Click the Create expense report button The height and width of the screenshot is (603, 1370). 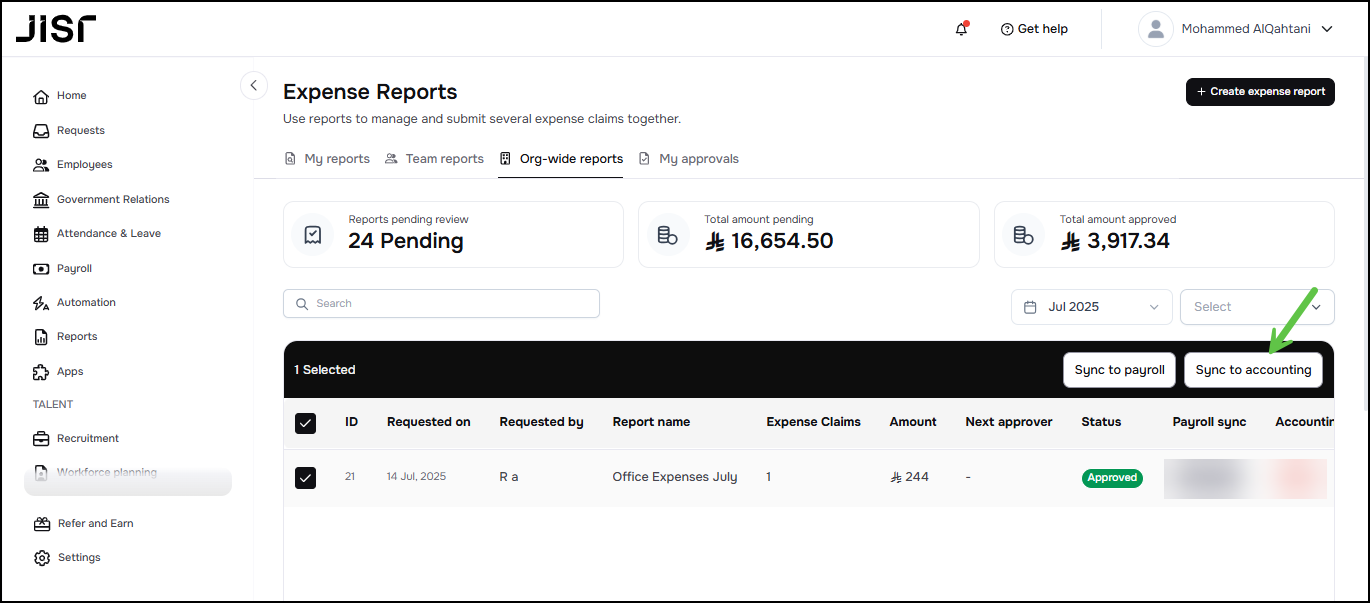click(x=1260, y=91)
